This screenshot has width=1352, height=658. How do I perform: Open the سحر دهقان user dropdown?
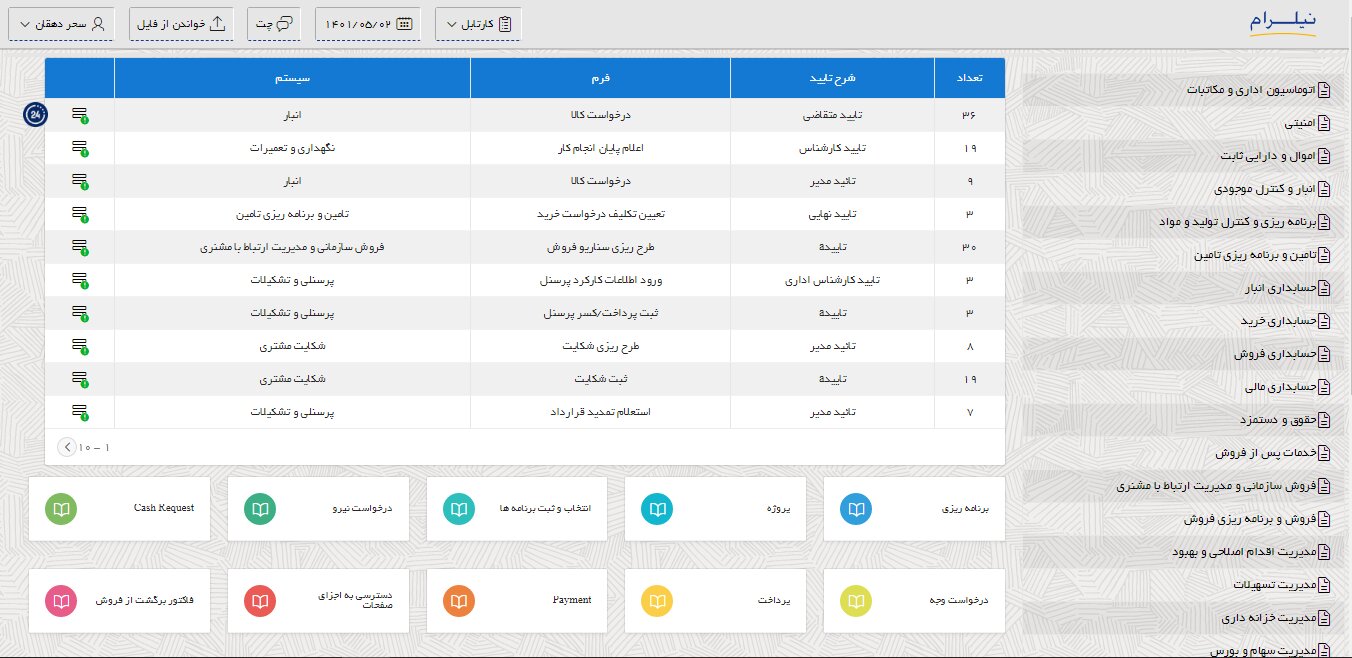click(62, 23)
